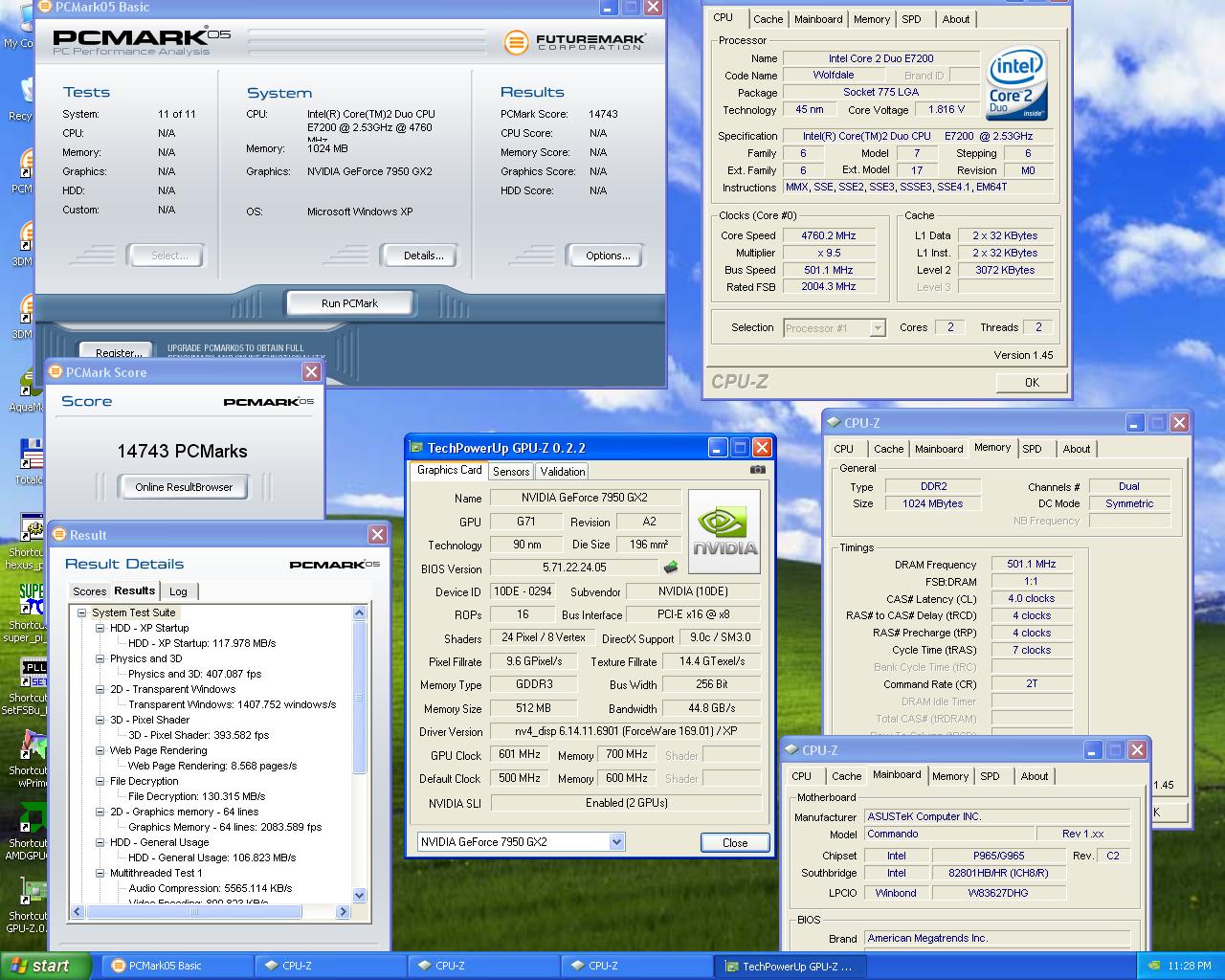Click the BIOS save chip icon in GPU-Z
Viewport: 1225px width, 980px height.
point(671,568)
